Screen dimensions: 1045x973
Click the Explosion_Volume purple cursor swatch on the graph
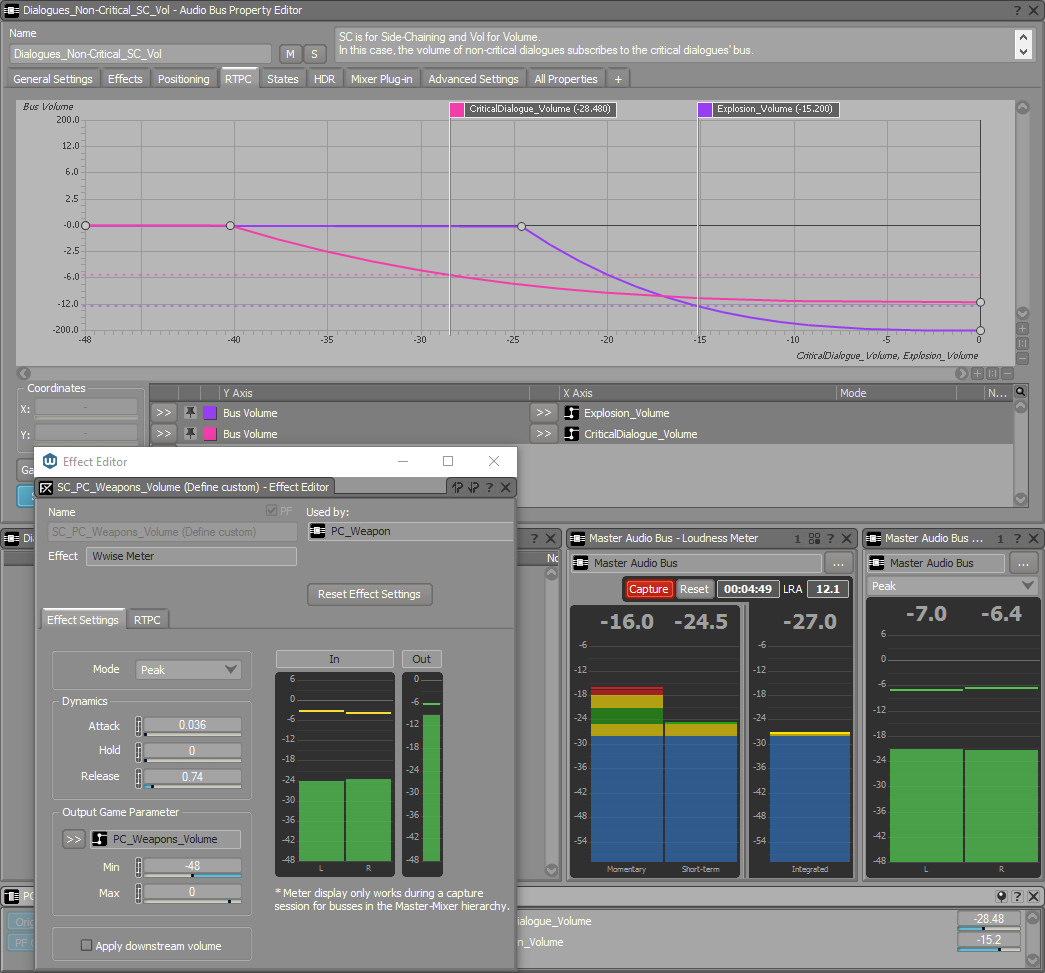point(704,109)
